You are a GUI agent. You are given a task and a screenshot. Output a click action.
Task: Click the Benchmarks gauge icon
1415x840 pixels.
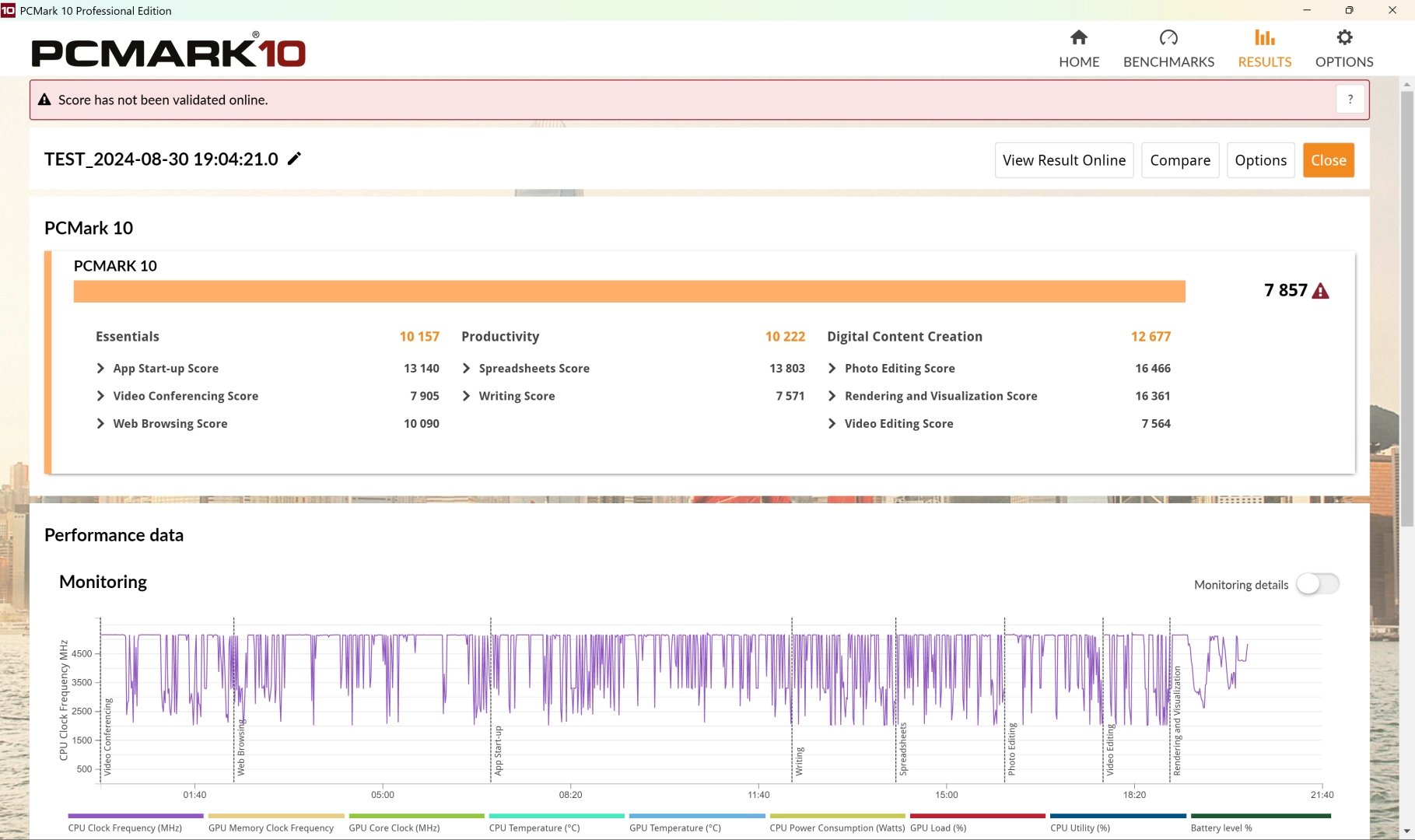click(x=1168, y=37)
